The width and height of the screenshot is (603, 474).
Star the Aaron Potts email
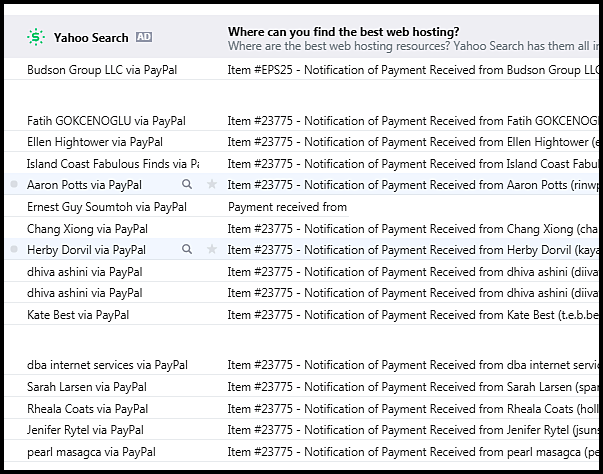coord(212,184)
